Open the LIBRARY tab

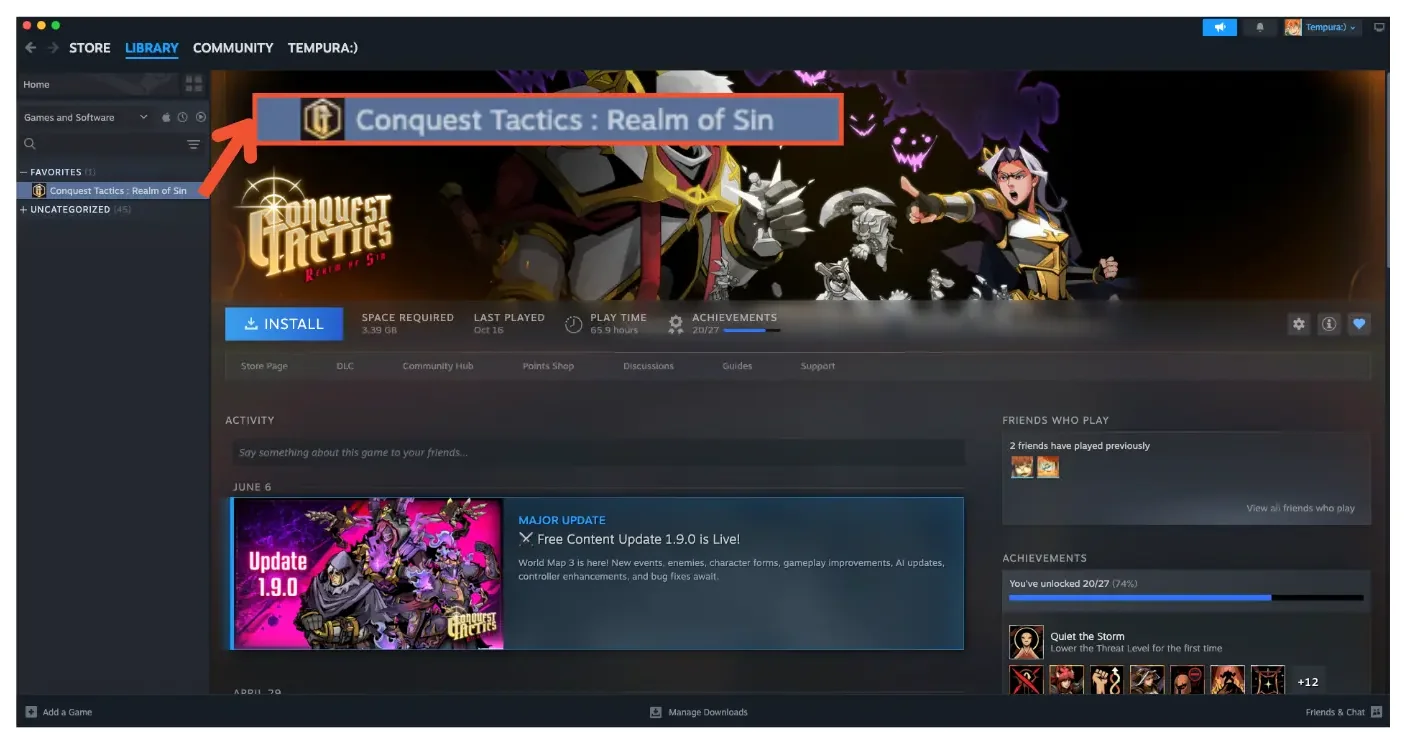152,48
